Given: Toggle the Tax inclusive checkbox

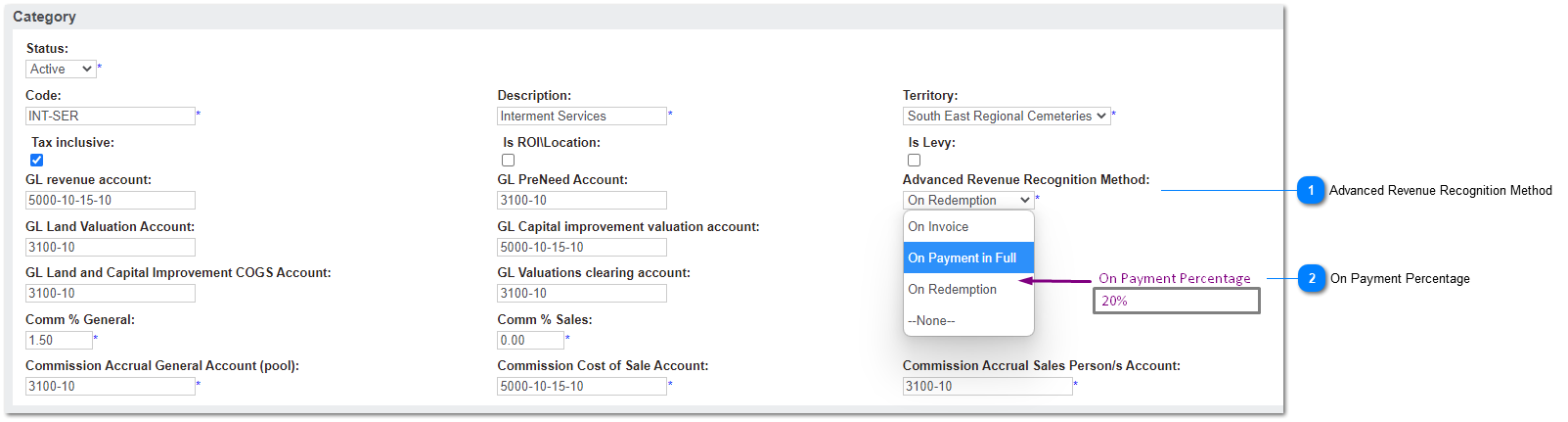Looking at the screenshot, I should (x=36, y=160).
